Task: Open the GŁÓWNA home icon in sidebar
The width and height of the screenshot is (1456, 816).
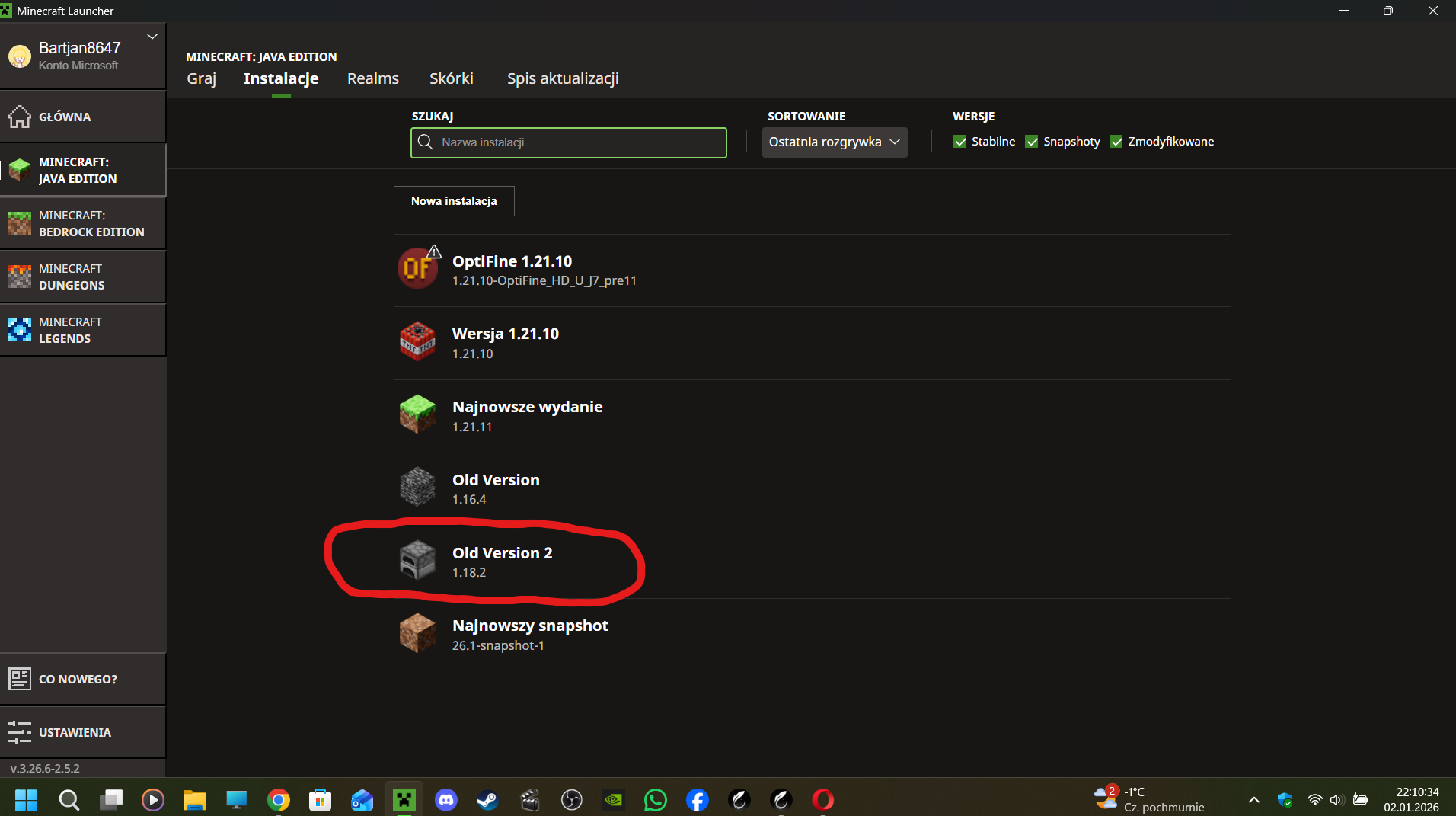Action: 20,117
